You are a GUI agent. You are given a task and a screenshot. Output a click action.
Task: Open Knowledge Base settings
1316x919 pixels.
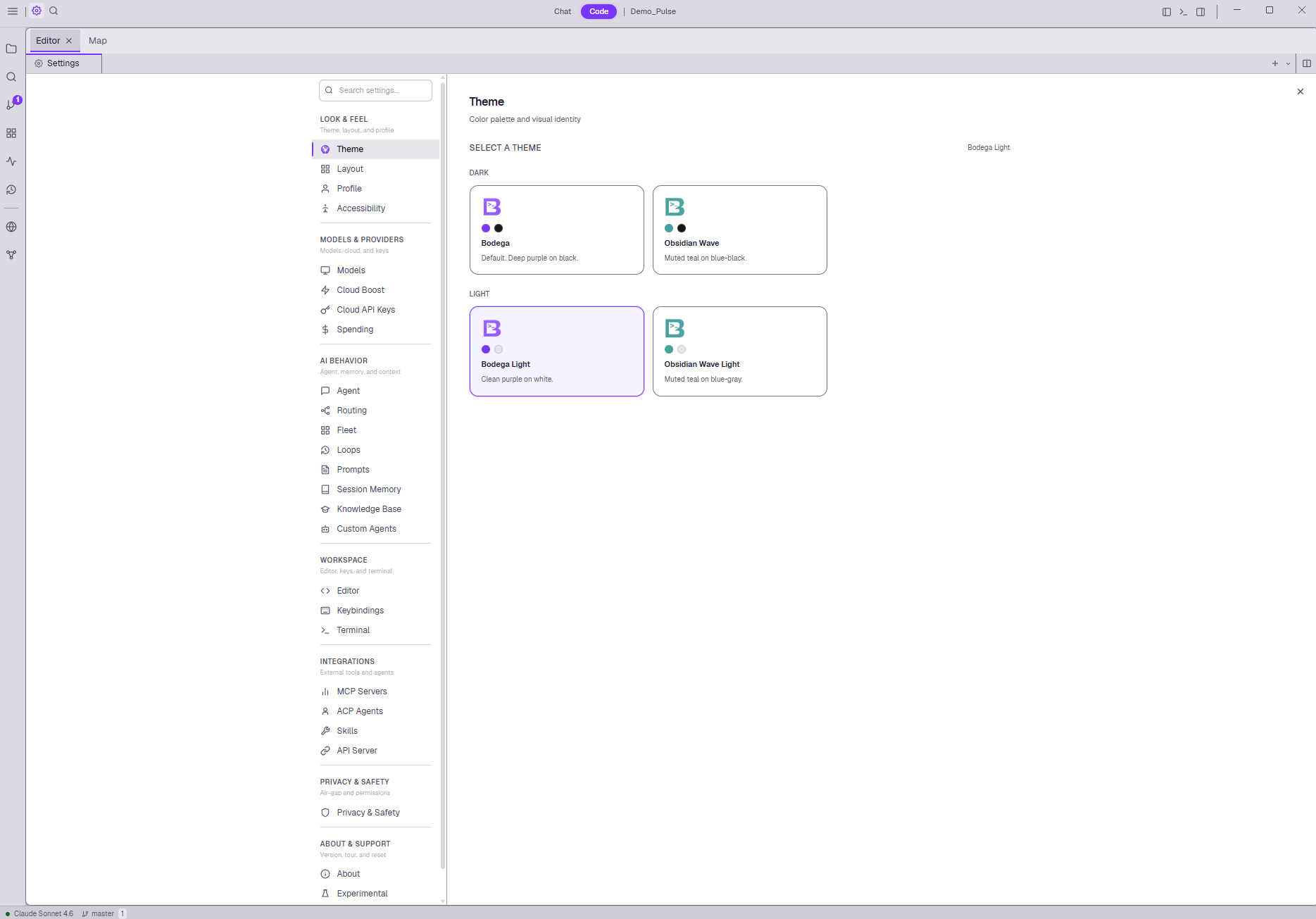tap(375, 509)
